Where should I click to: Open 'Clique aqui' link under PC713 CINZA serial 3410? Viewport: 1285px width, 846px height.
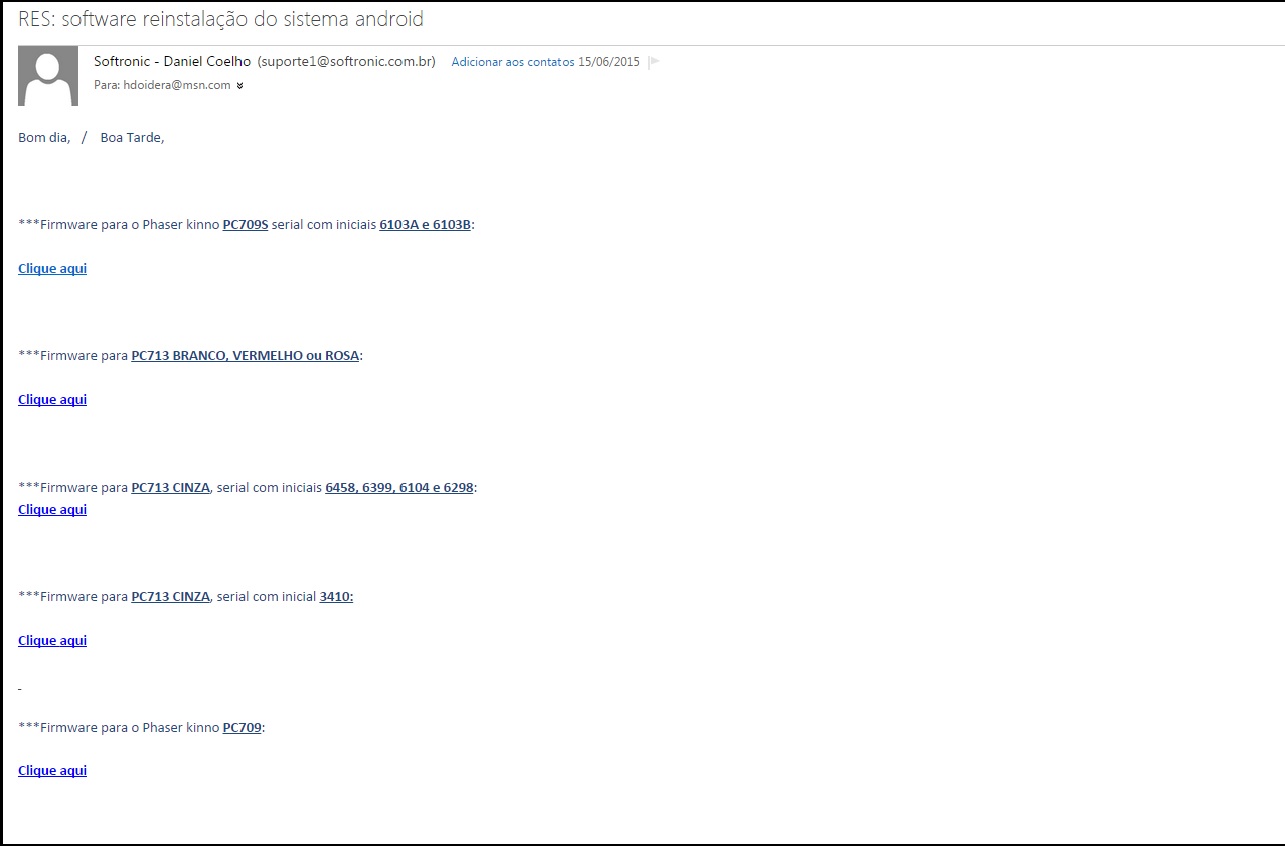coord(52,641)
